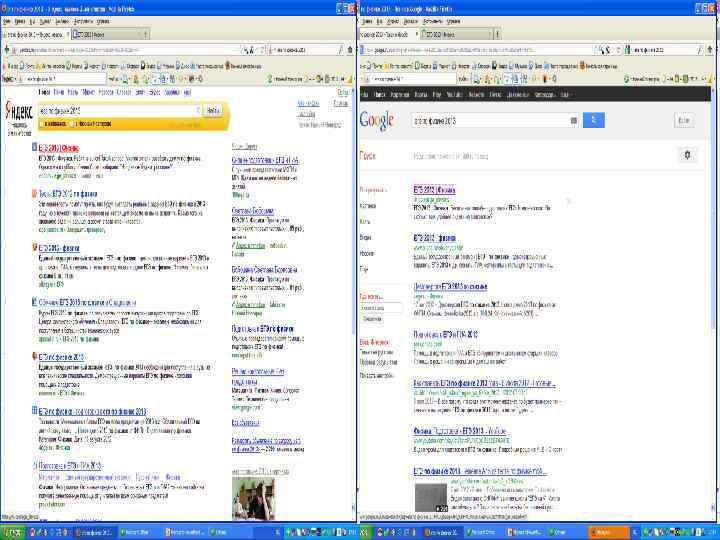Screen dimensions: 720x540
Task: Click the Yandex Найти button
Action: coord(213,111)
